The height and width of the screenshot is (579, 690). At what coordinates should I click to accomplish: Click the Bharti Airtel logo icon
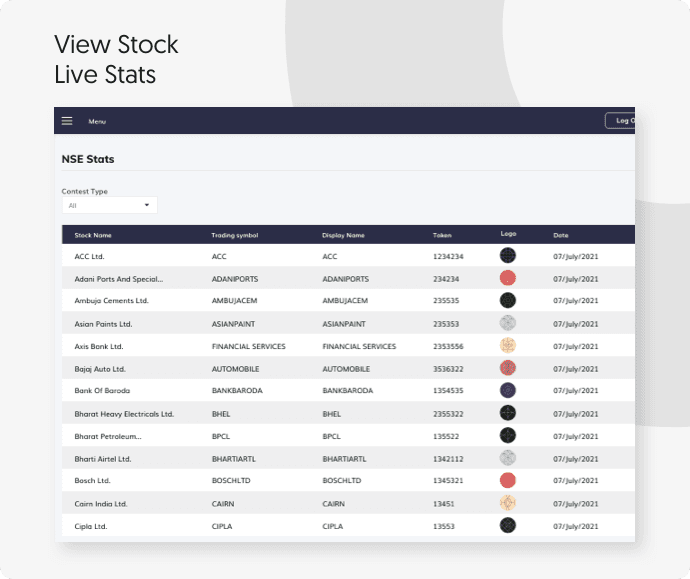508,458
